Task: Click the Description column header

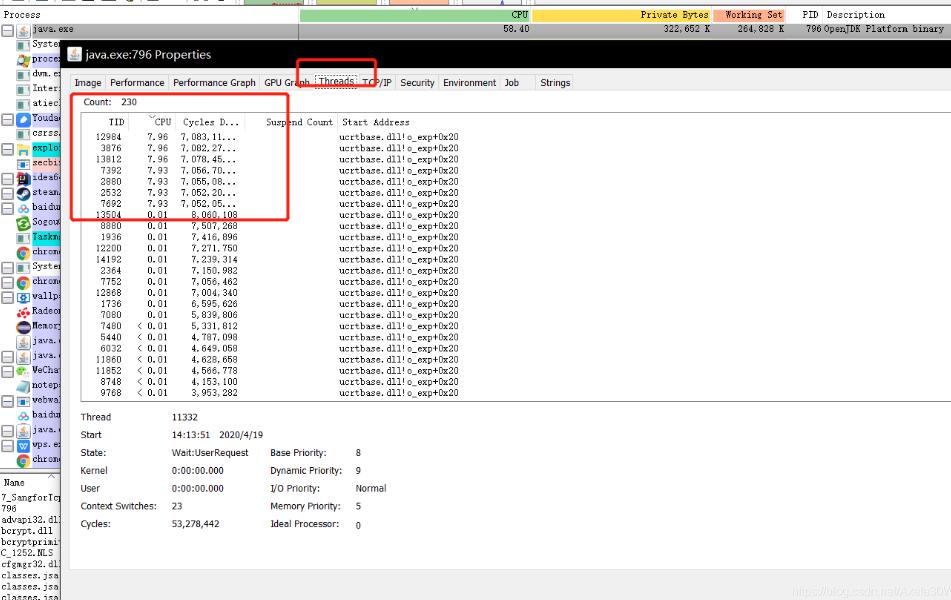Action: tap(855, 15)
